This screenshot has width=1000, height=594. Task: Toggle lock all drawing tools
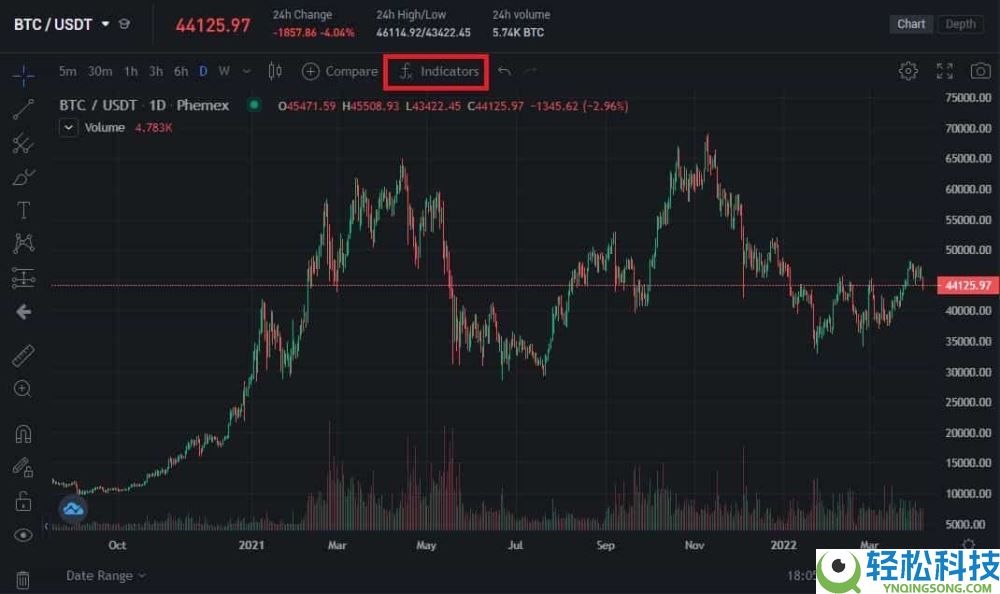tap(23, 501)
